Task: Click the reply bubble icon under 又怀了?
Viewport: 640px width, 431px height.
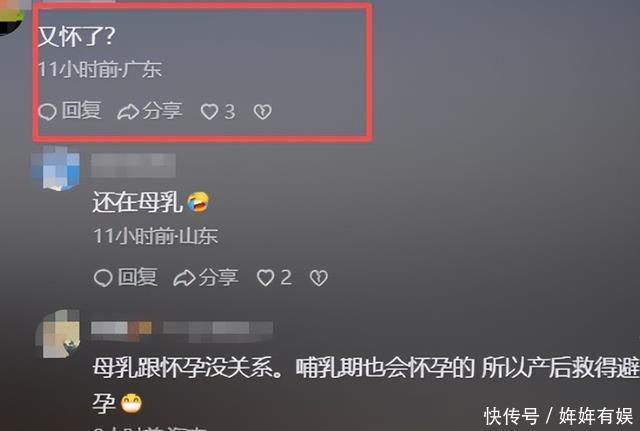Action: coord(47,111)
